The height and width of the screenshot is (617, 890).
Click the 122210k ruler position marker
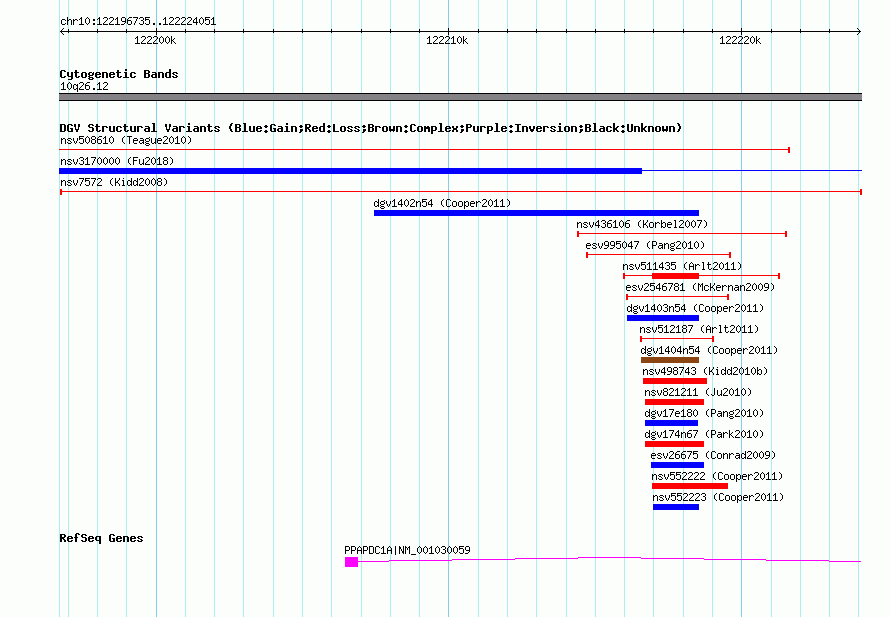[447, 41]
